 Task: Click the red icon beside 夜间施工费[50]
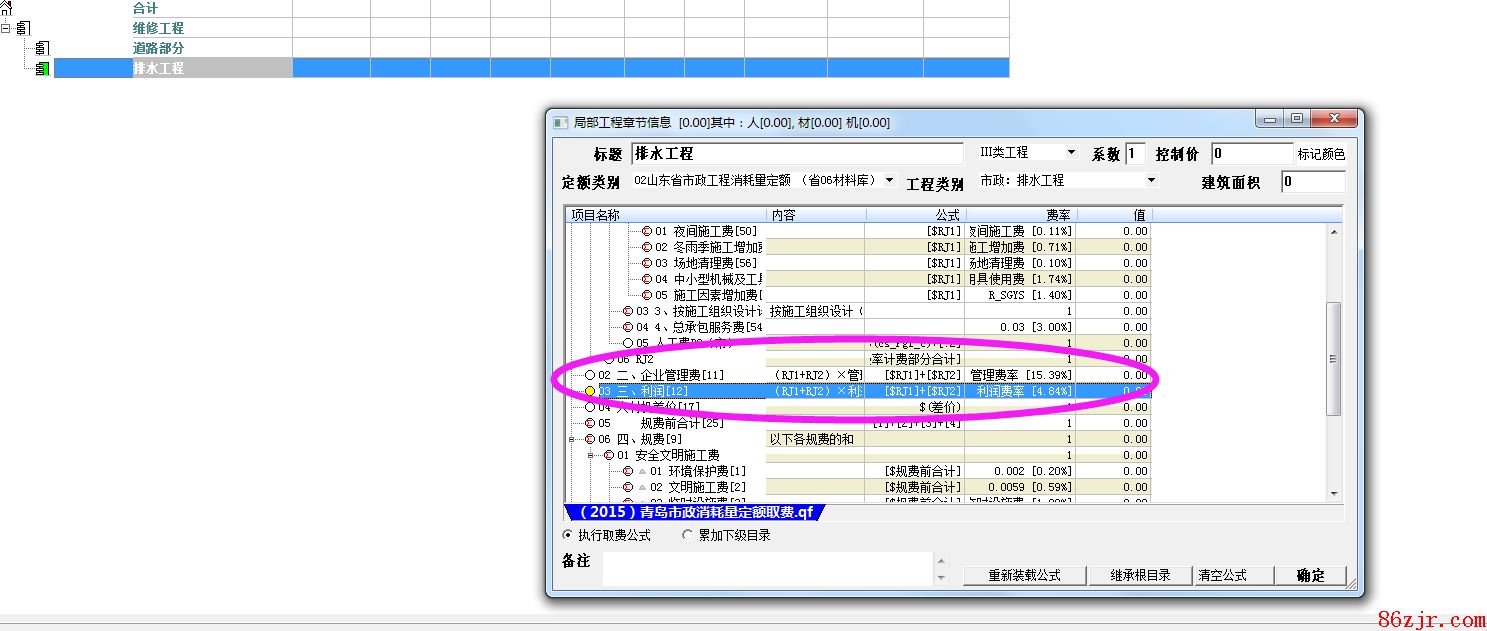pos(647,231)
